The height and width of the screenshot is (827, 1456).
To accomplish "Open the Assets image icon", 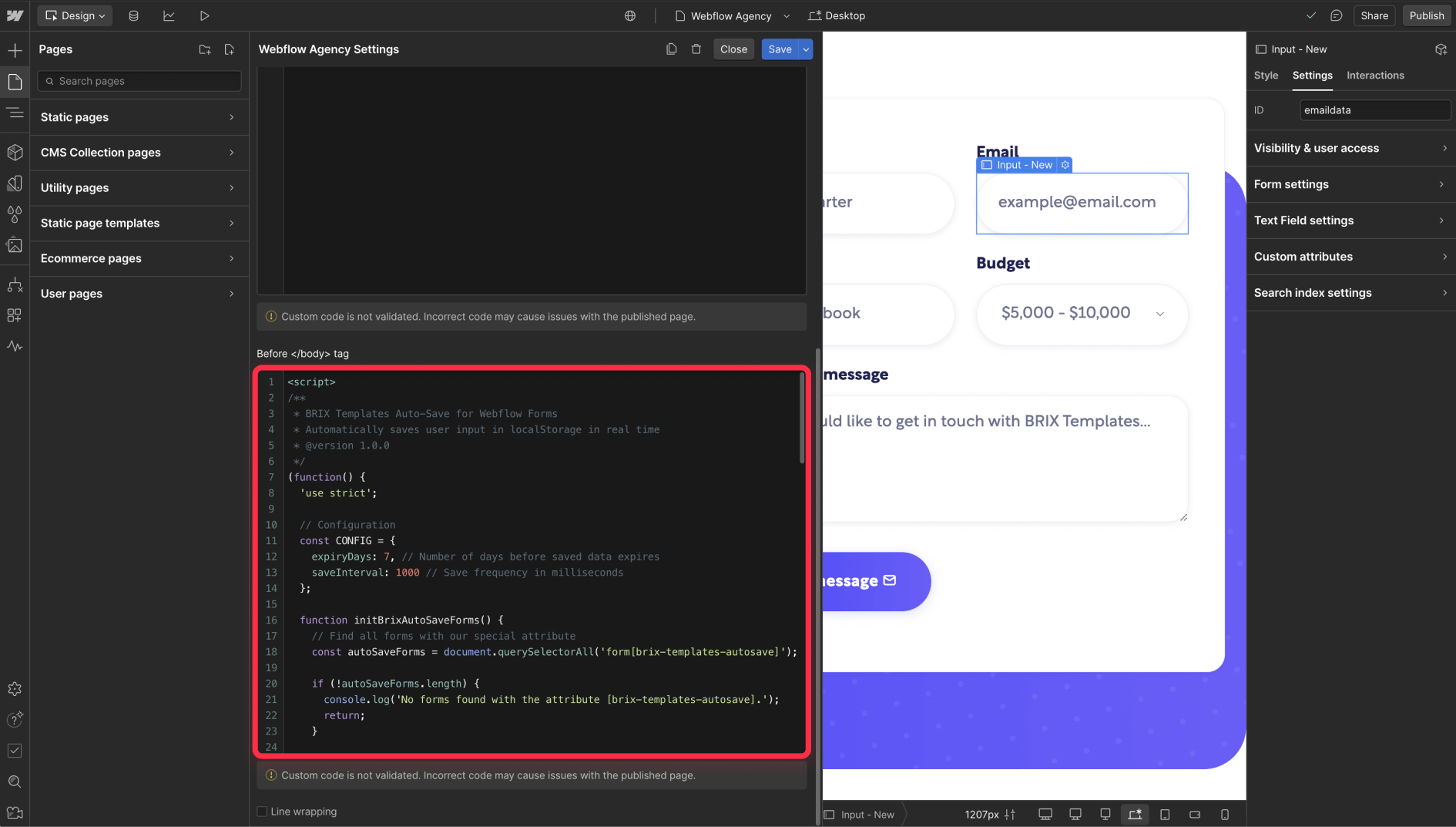I will point(15,246).
